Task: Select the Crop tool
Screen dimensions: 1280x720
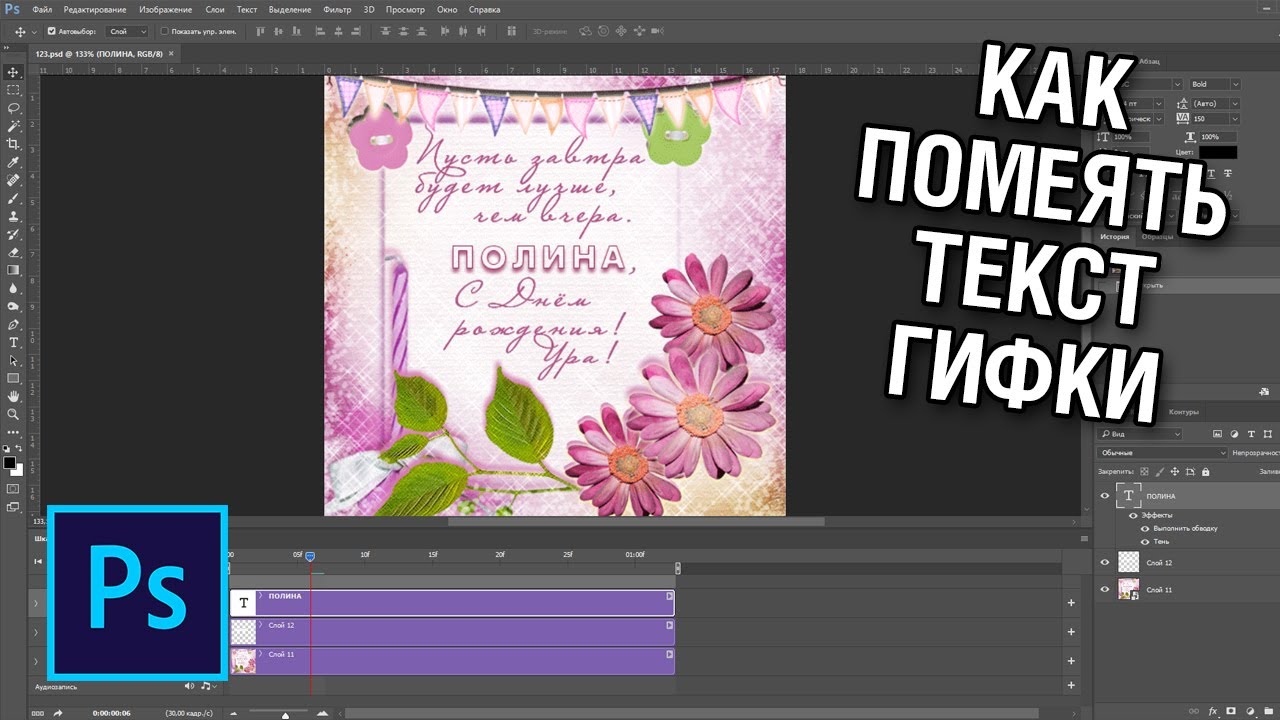Action: pyautogui.click(x=14, y=144)
